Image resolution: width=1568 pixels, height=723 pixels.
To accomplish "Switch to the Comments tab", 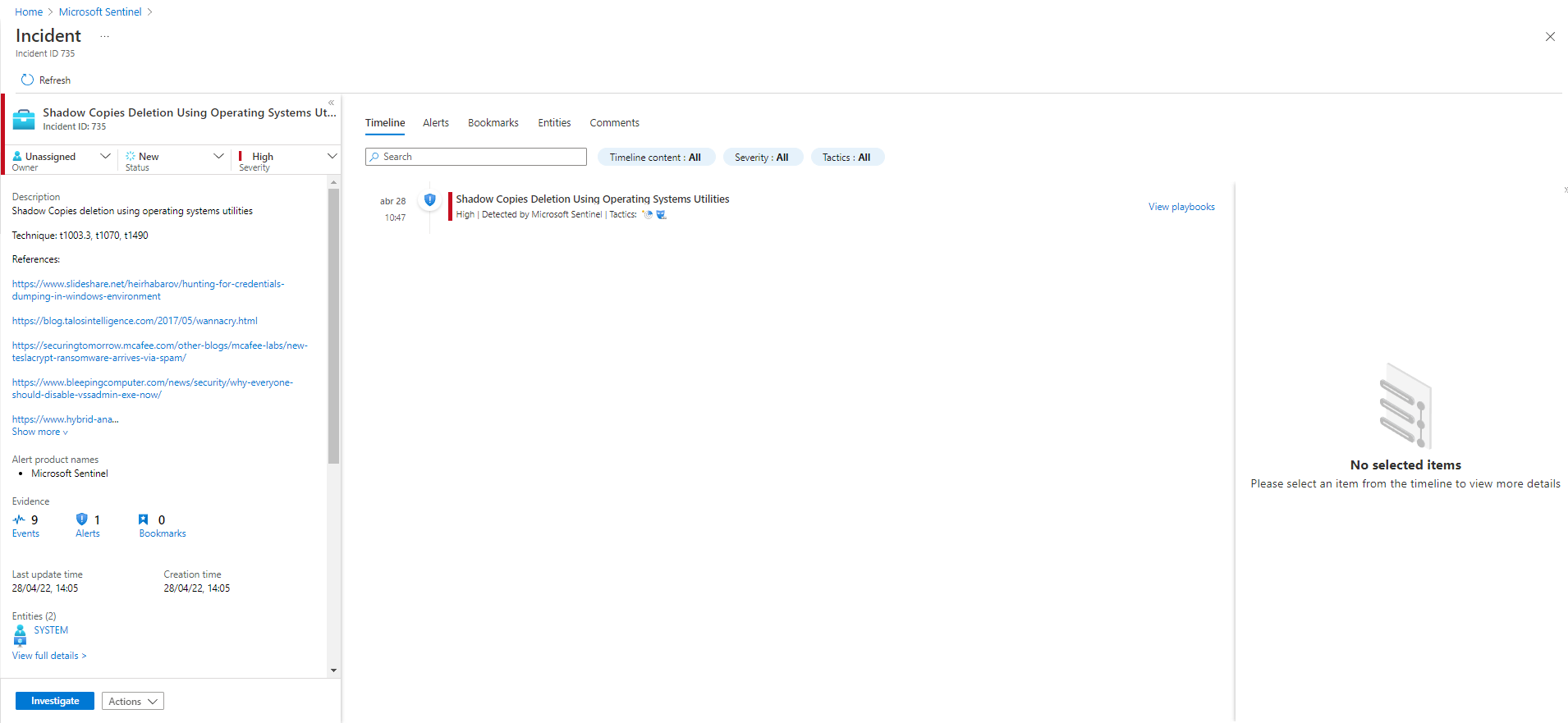I will (x=614, y=123).
